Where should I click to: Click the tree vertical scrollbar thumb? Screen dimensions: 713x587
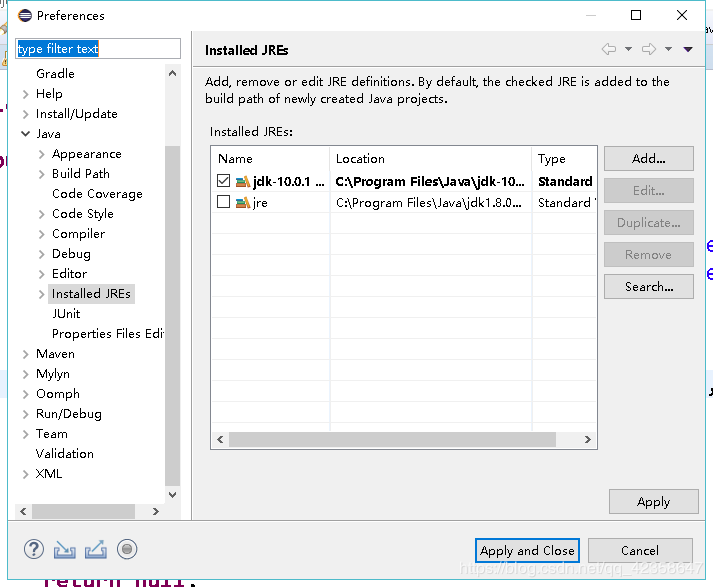pyautogui.click(x=172, y=316)
